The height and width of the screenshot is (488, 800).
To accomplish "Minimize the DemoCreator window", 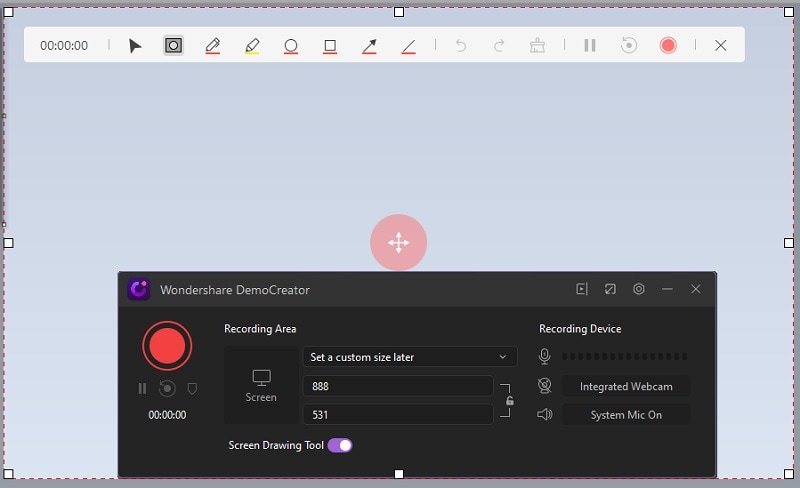I will click(x=667, y=289).
